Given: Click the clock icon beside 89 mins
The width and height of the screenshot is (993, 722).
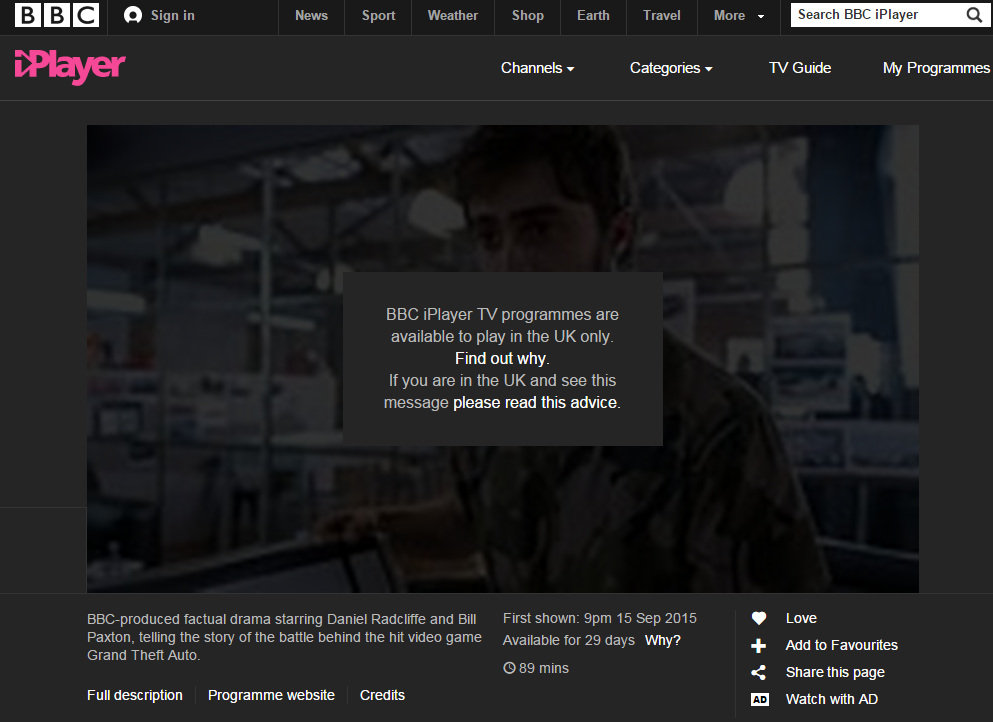Looking at the screenshot, I should [x=509, y=668].
